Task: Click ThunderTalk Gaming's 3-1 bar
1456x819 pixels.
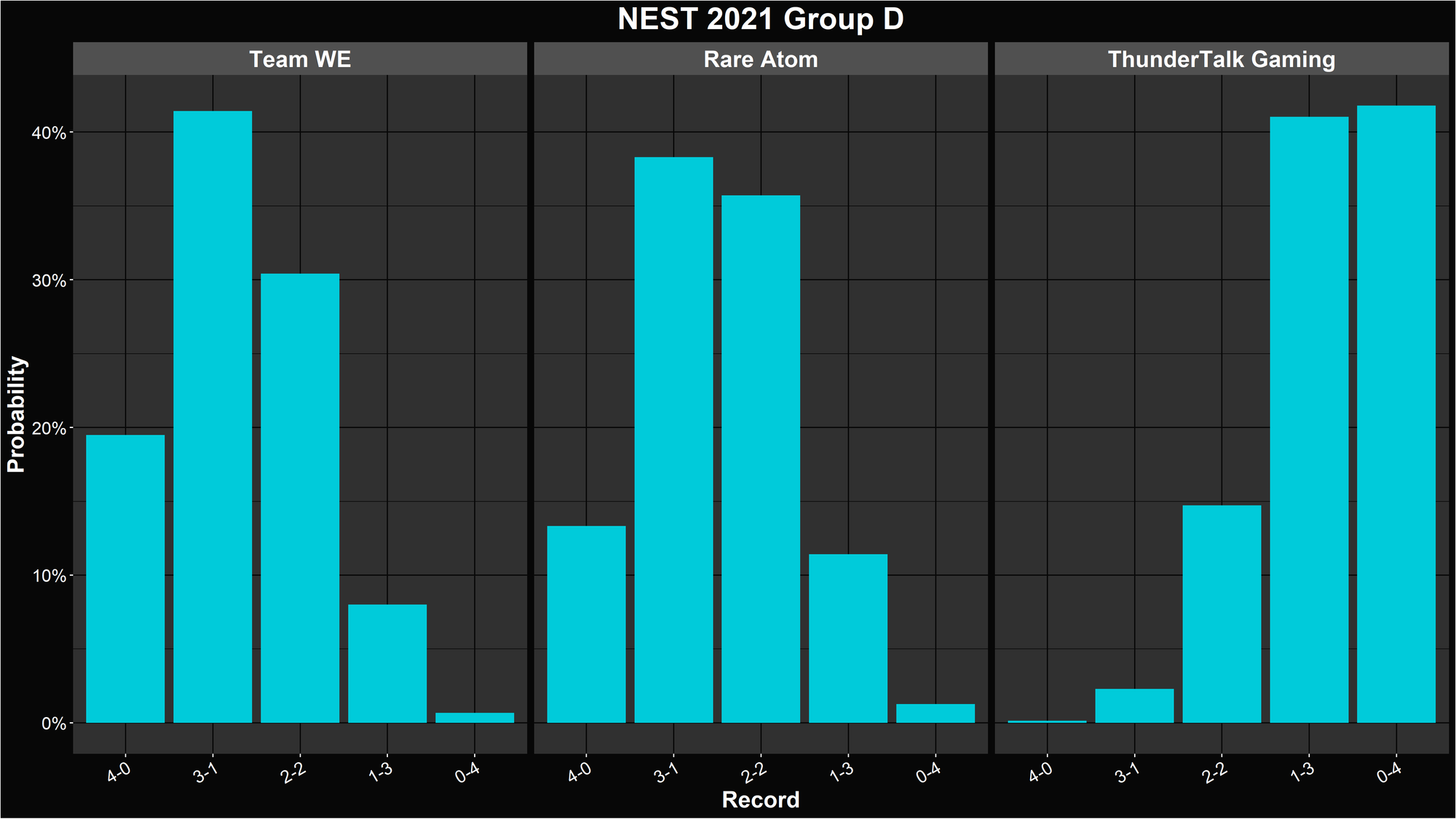Action: [1134, 706]
